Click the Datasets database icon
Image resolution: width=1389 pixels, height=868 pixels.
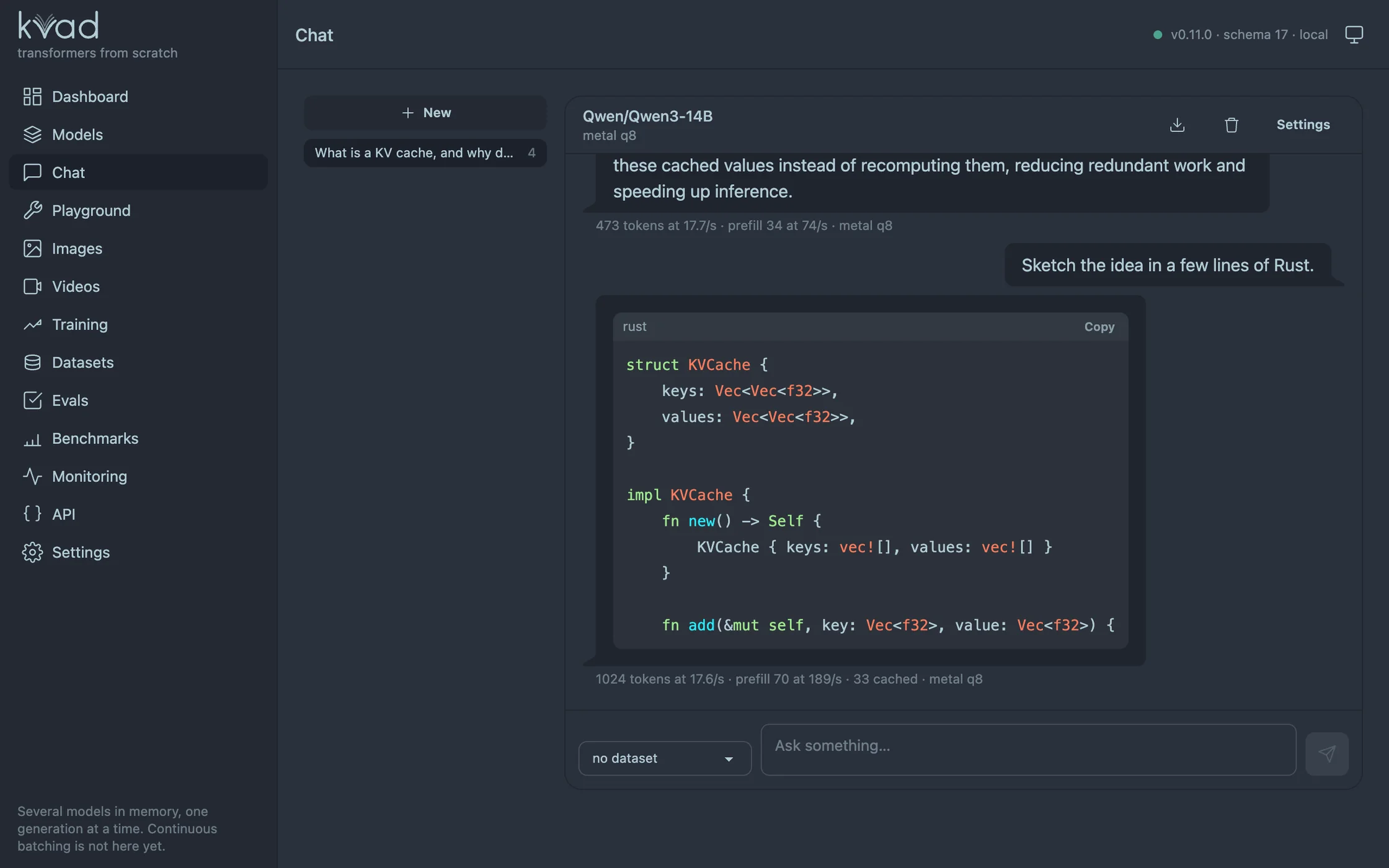32,362
